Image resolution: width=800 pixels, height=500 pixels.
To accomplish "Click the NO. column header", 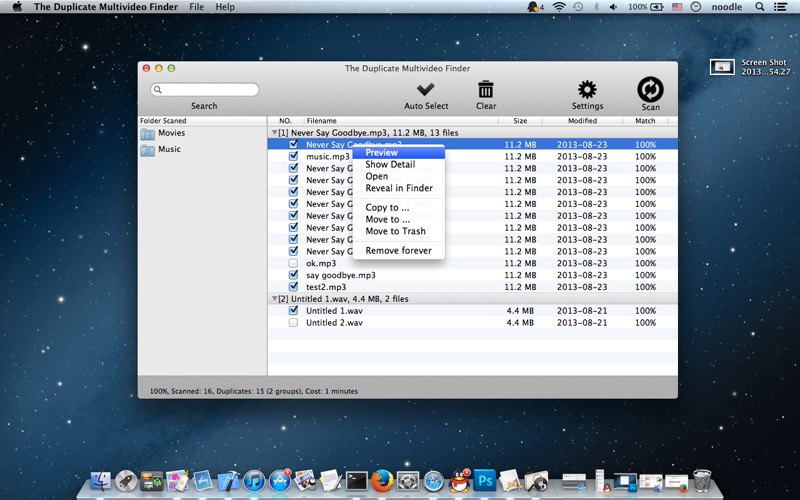I will click(x=286, y=121).
